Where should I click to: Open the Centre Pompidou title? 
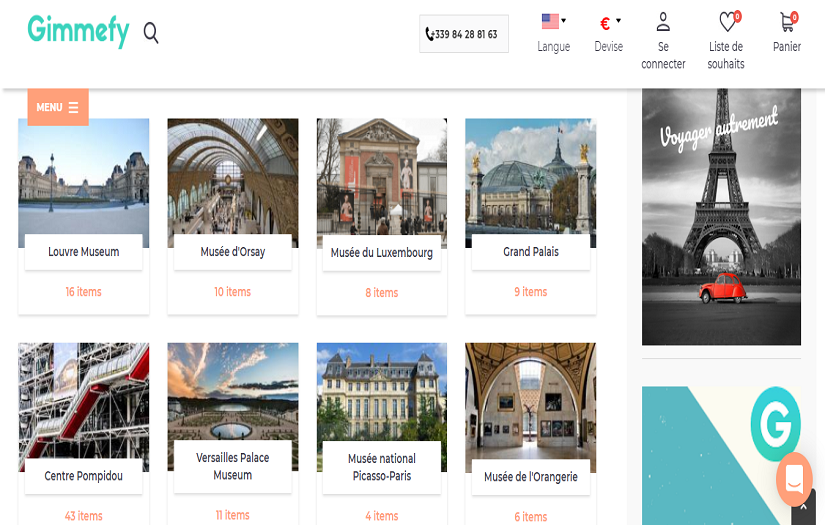[x=84, y=476]
